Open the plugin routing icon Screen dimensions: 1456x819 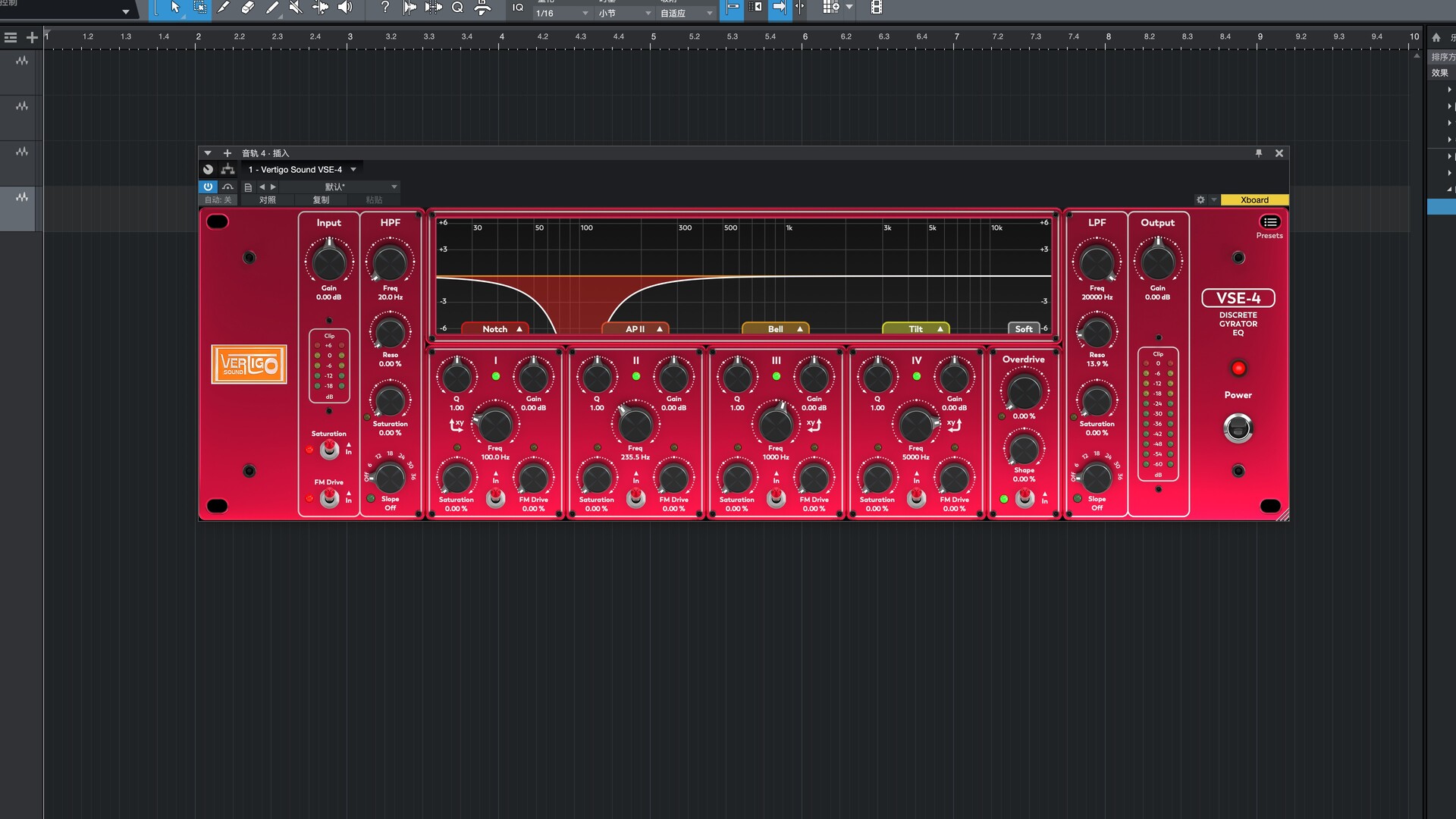(x=227, y=169)
